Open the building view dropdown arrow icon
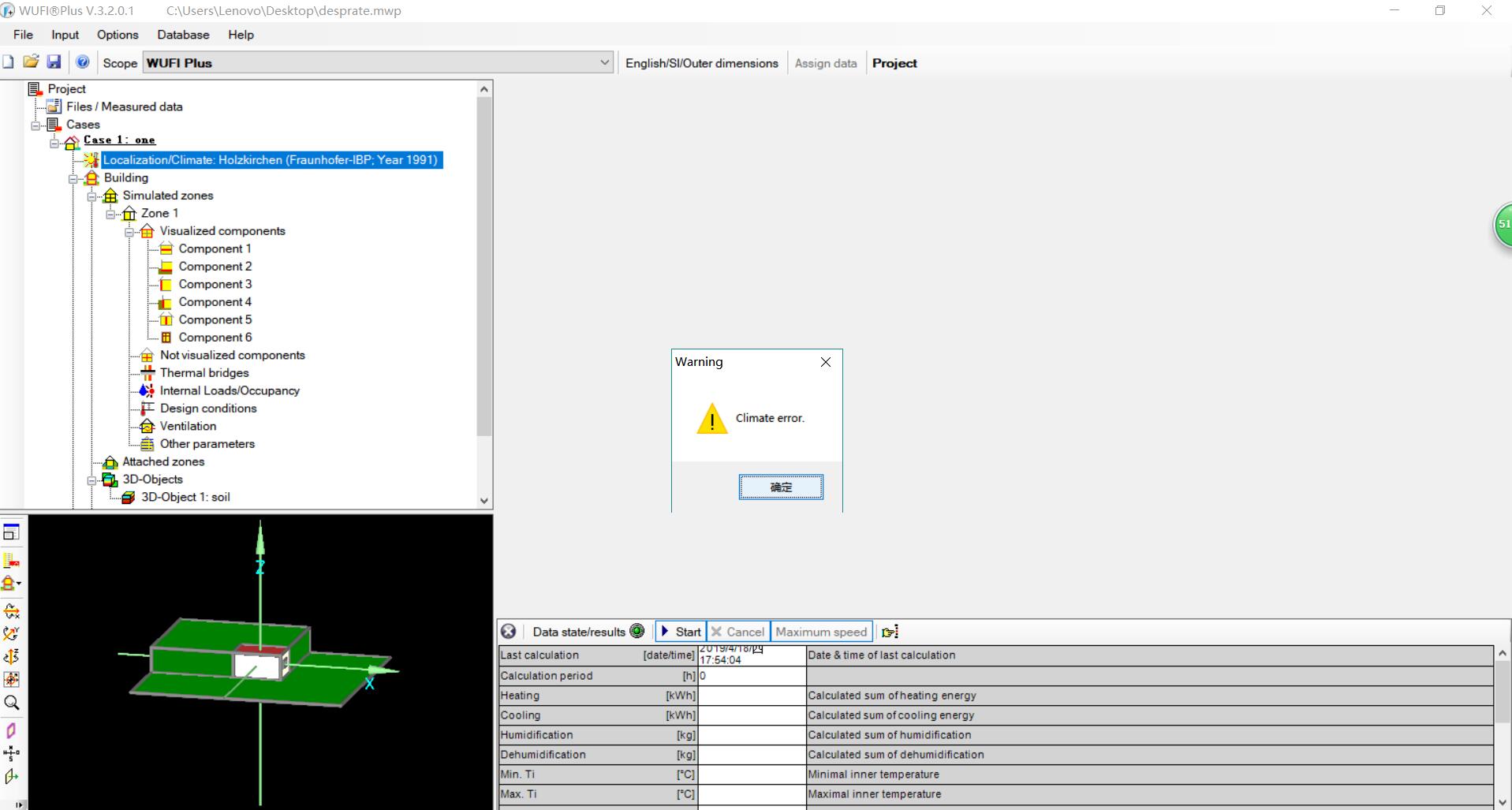 tap(12, 584)
